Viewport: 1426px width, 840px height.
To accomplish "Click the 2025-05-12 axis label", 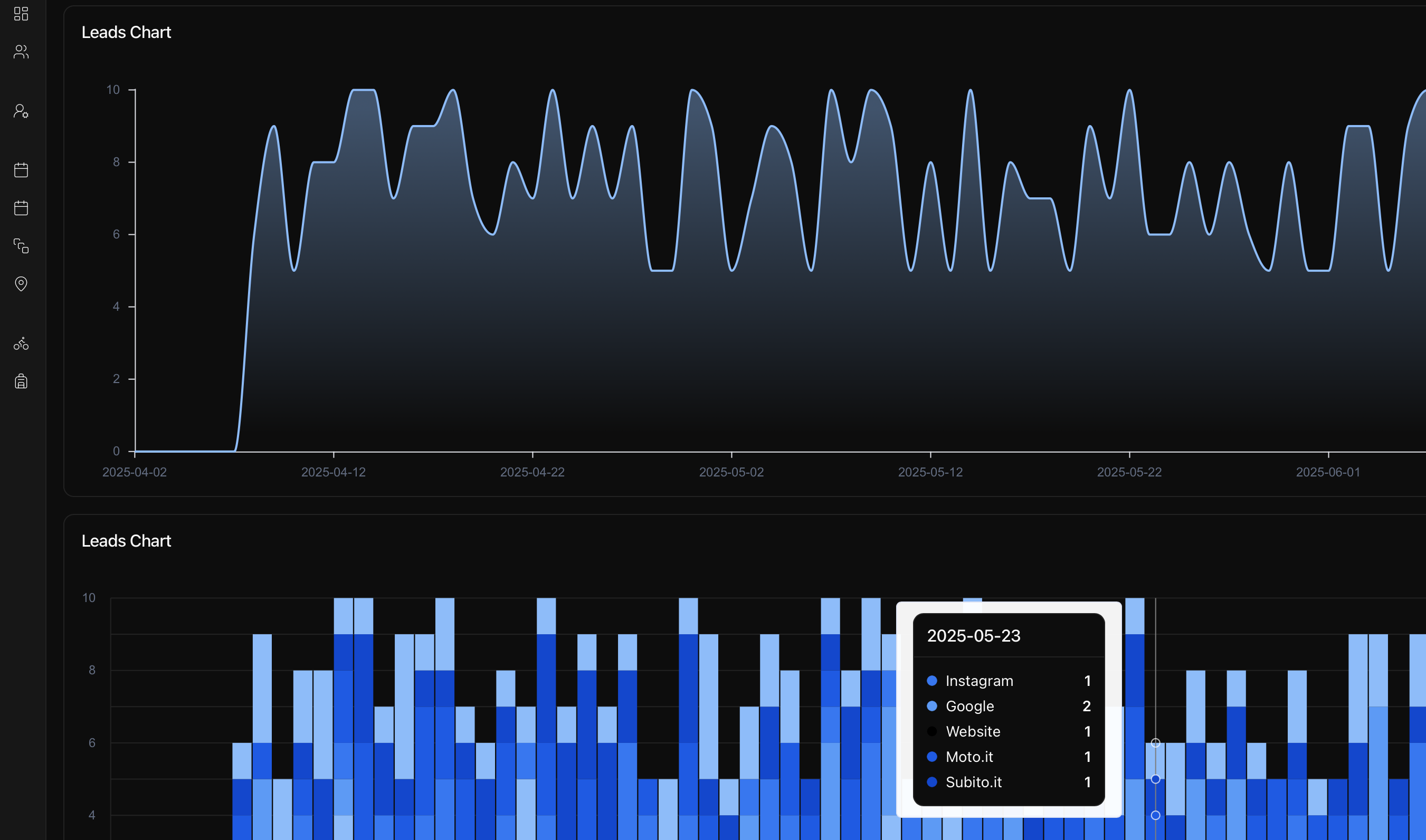I will tap(930, 472).
